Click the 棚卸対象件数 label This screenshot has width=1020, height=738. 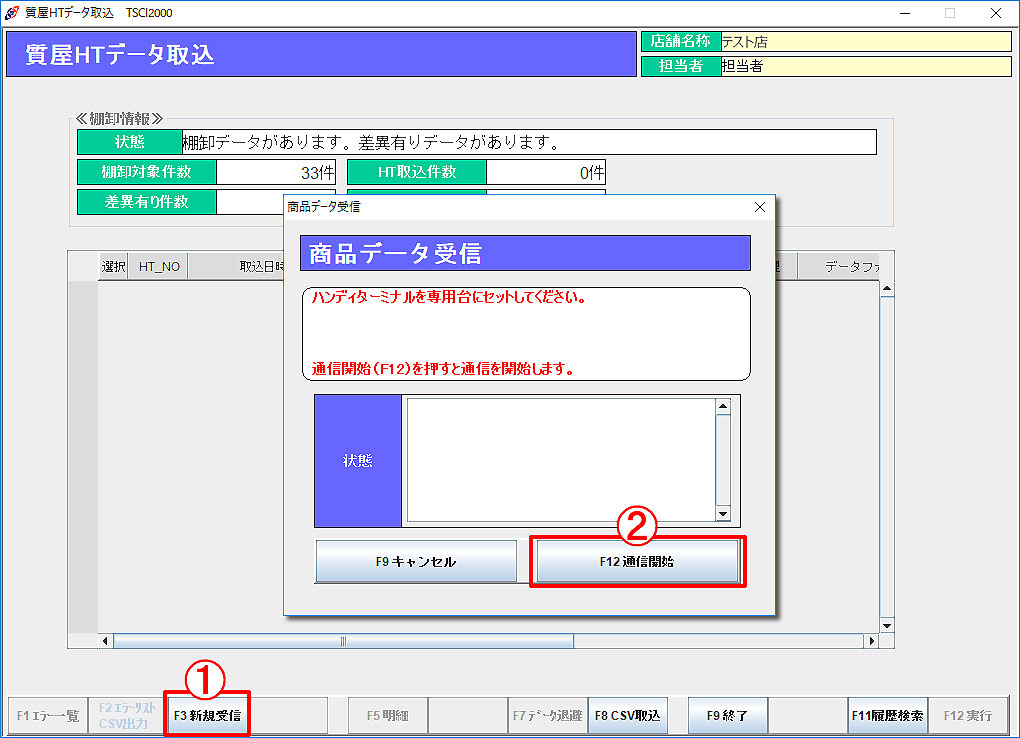coord(147,172)
